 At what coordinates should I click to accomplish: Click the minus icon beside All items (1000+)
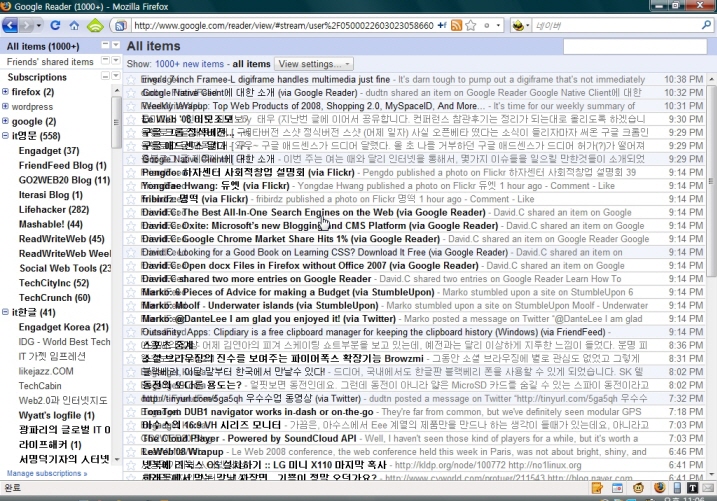click(x=105, y=45)
